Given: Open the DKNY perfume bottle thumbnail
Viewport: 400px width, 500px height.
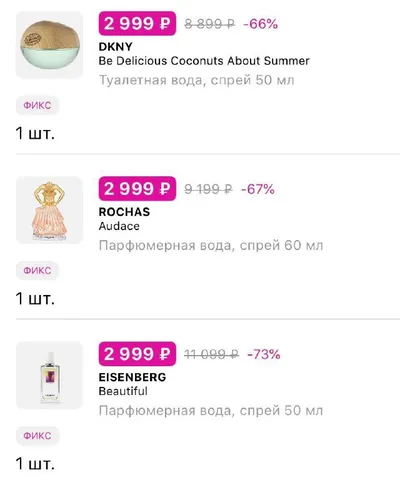Looking at the screenshot, I should pyautogui.click(x=49, y=45).
